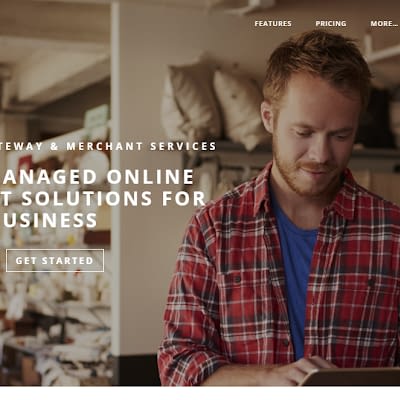Click the GET STARTED button

pos(55,260)
